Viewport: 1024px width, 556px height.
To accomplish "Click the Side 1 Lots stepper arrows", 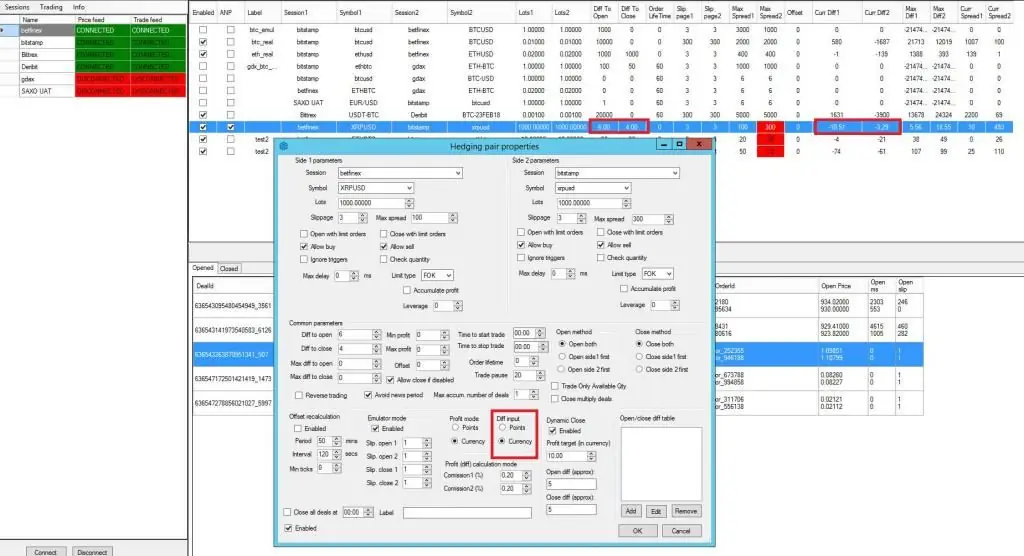I will (x=409, y=203).
